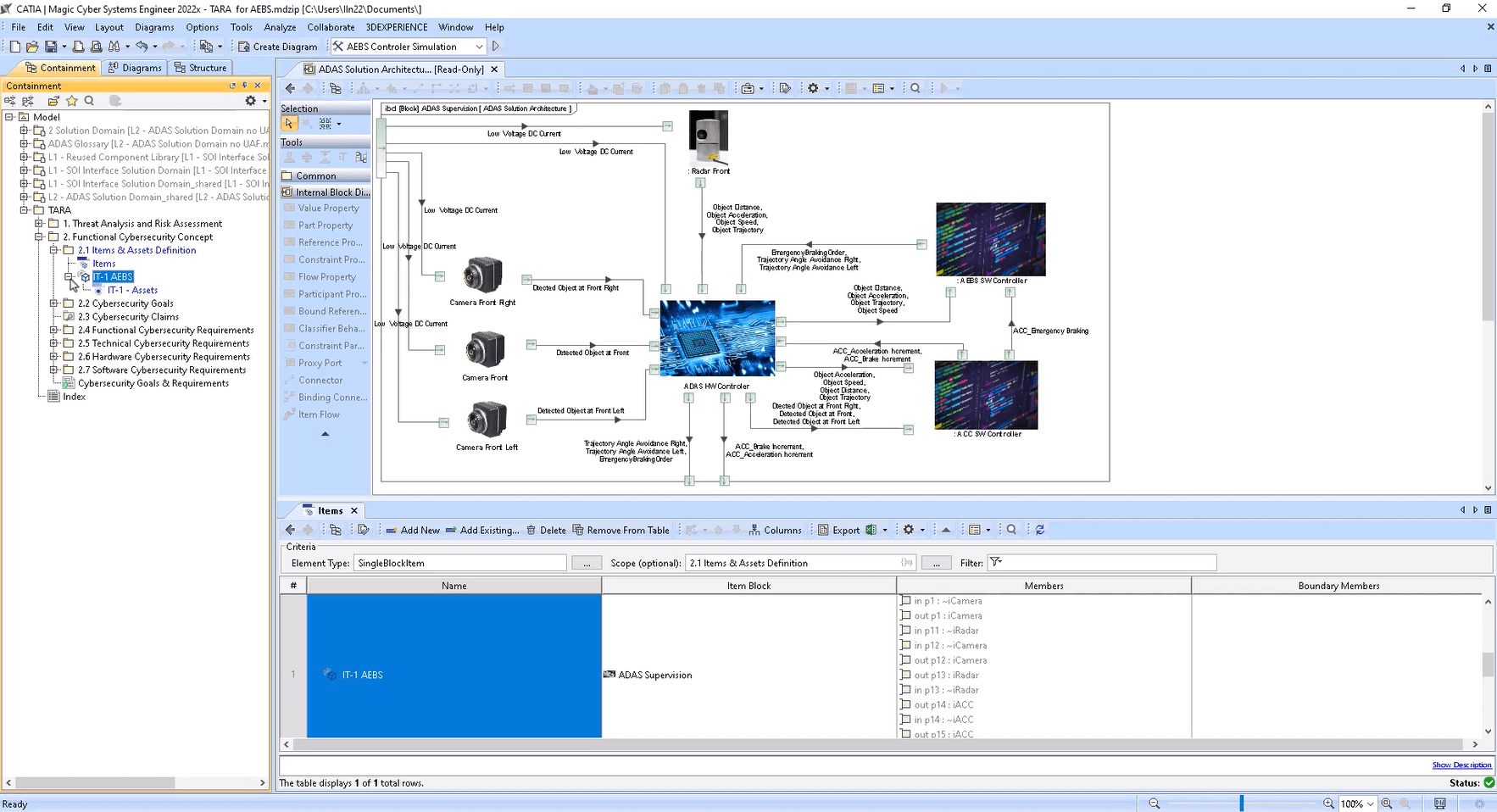Expand the 2.2 Cybersecurity Goals folder
The width and height of the screenshot is (1497, 812).
(52, 303)
